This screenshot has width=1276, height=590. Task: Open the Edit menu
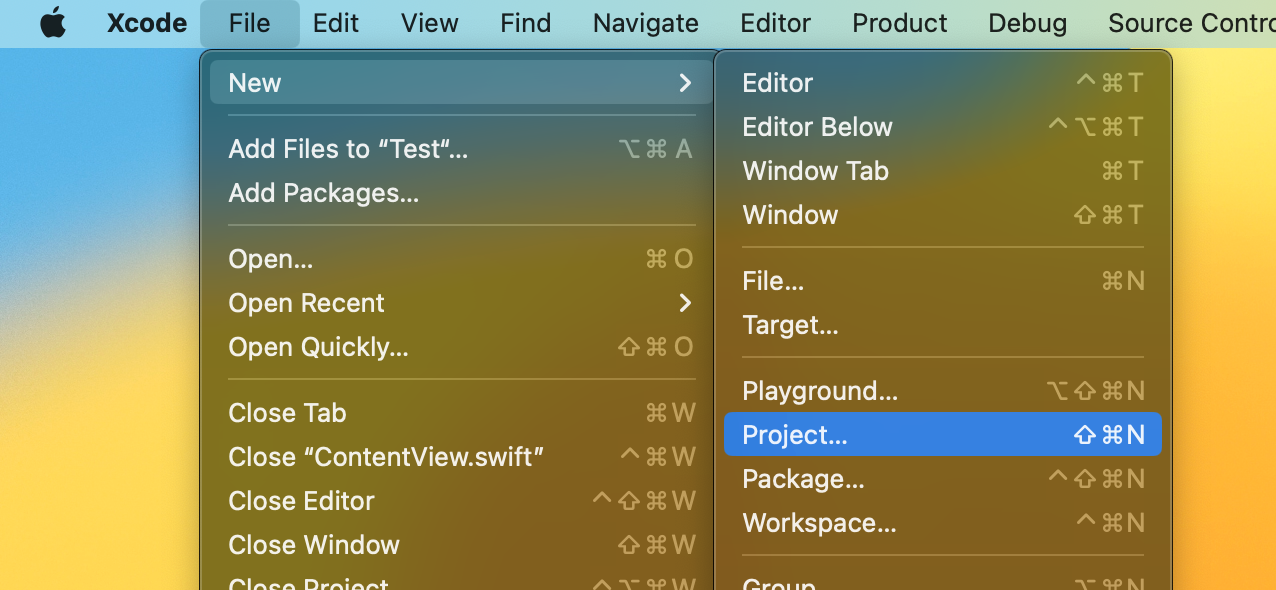[336, 23]
